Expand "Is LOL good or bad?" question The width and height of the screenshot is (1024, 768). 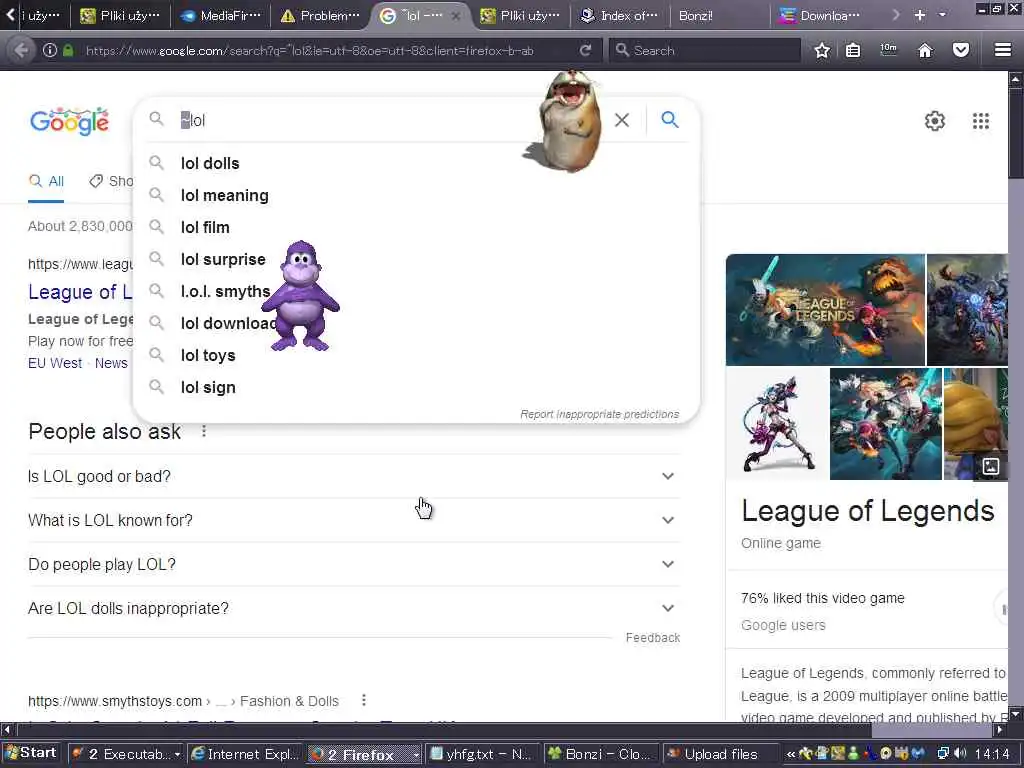click(354, 476)
